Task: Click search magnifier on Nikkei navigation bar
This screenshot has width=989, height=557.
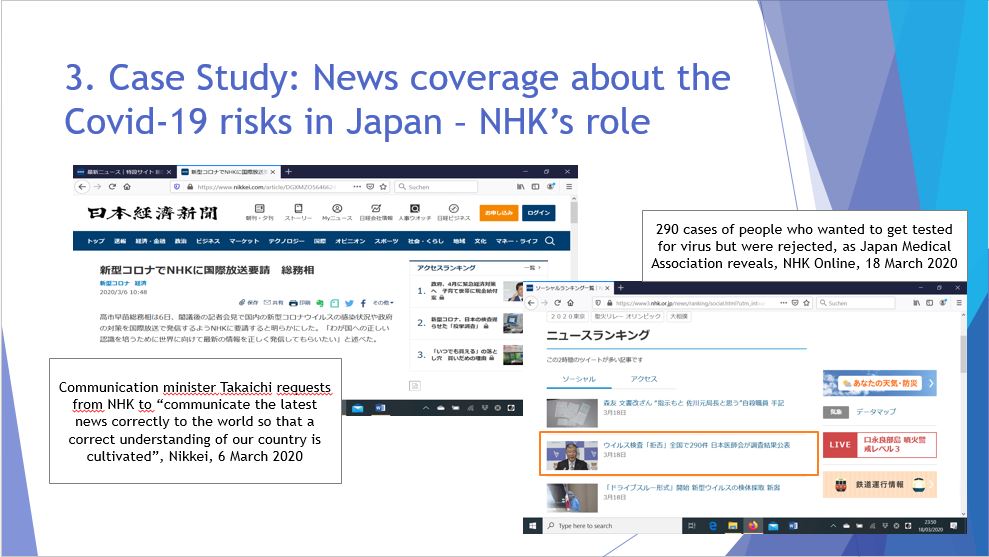Action: coord(550,241)
